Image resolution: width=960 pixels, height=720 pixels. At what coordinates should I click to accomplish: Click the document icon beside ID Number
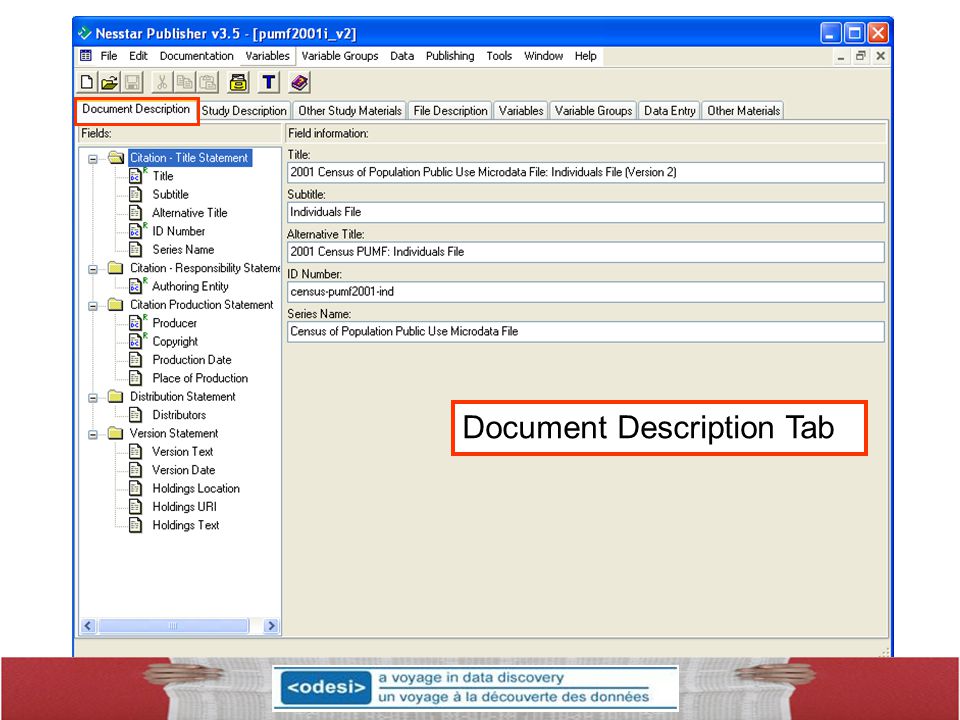click(x=136, y=231)
